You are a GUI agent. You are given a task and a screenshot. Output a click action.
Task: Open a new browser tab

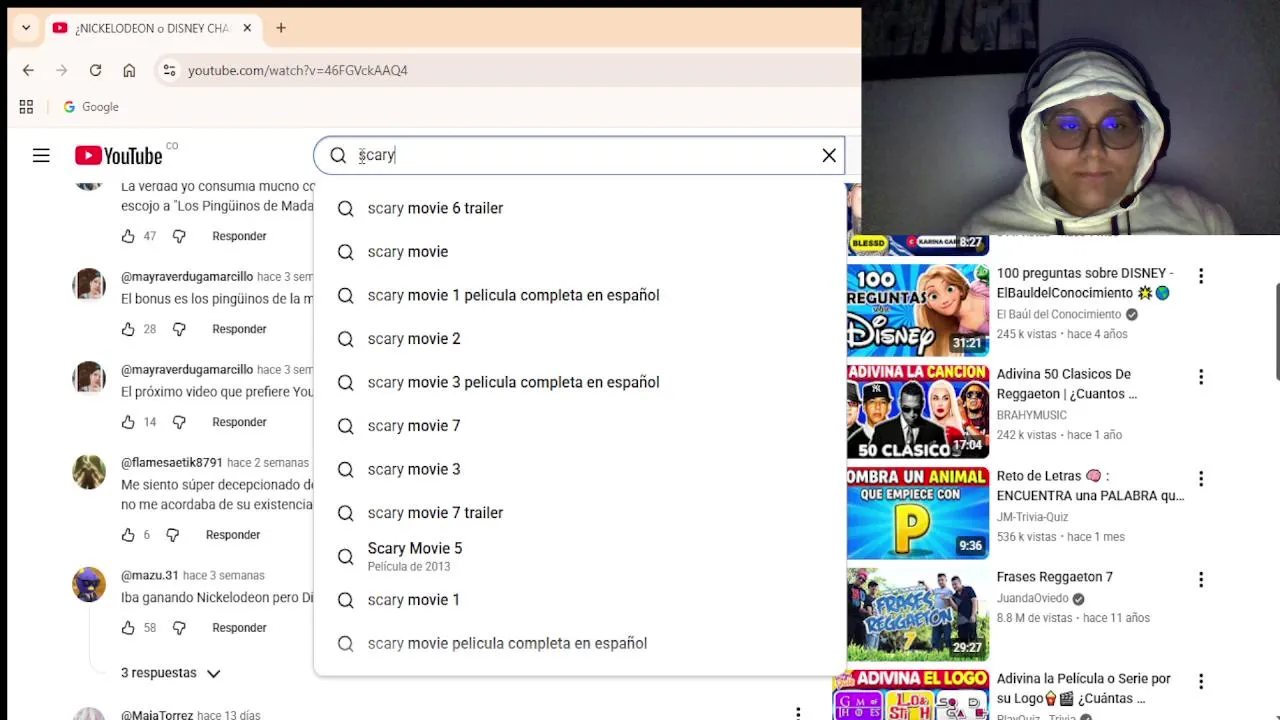point(281,28)
